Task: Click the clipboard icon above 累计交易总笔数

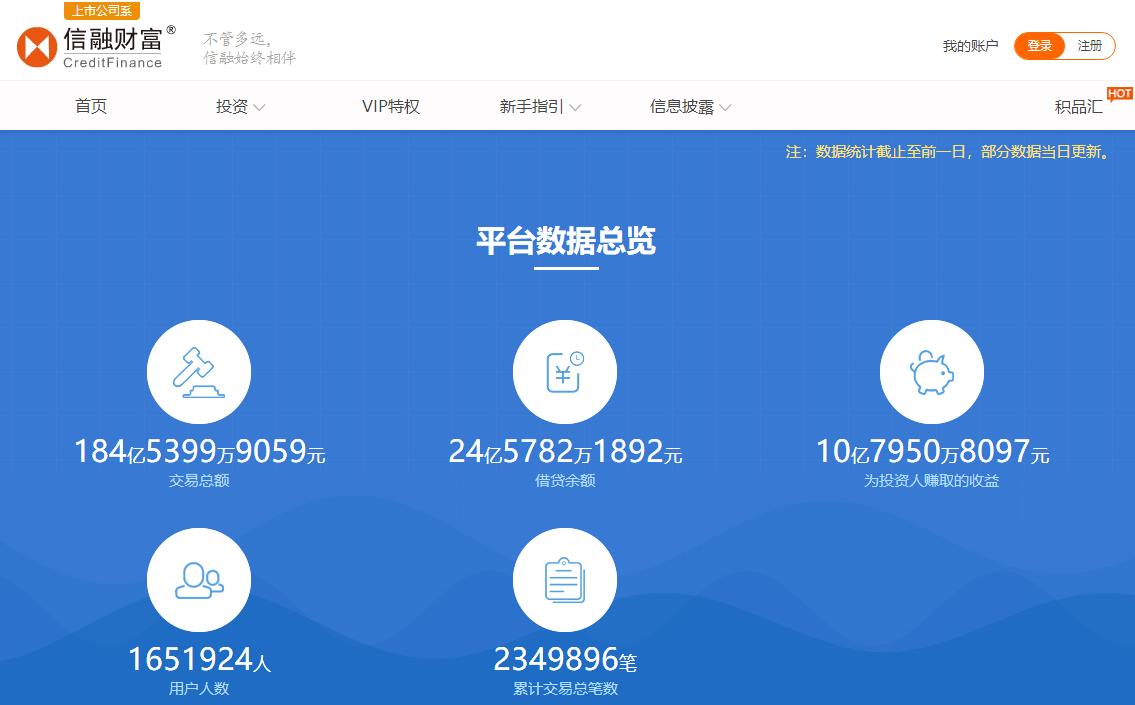Action: (564, 580)
